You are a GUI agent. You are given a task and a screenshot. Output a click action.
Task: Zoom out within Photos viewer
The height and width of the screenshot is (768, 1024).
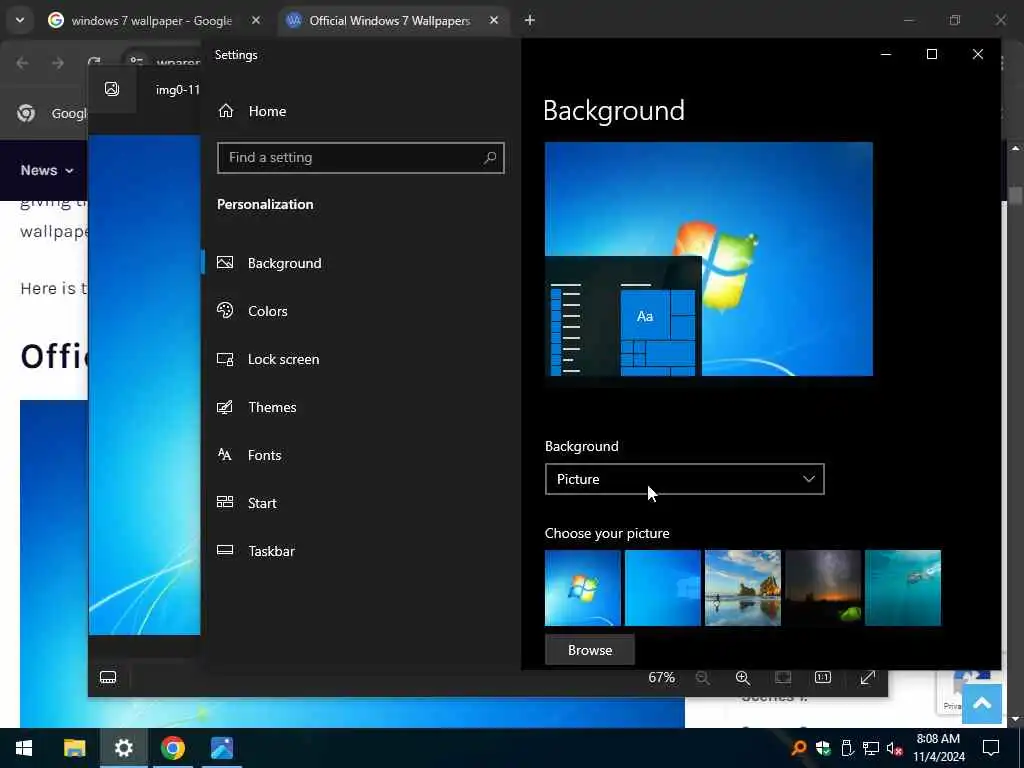(x=703, y=678)
